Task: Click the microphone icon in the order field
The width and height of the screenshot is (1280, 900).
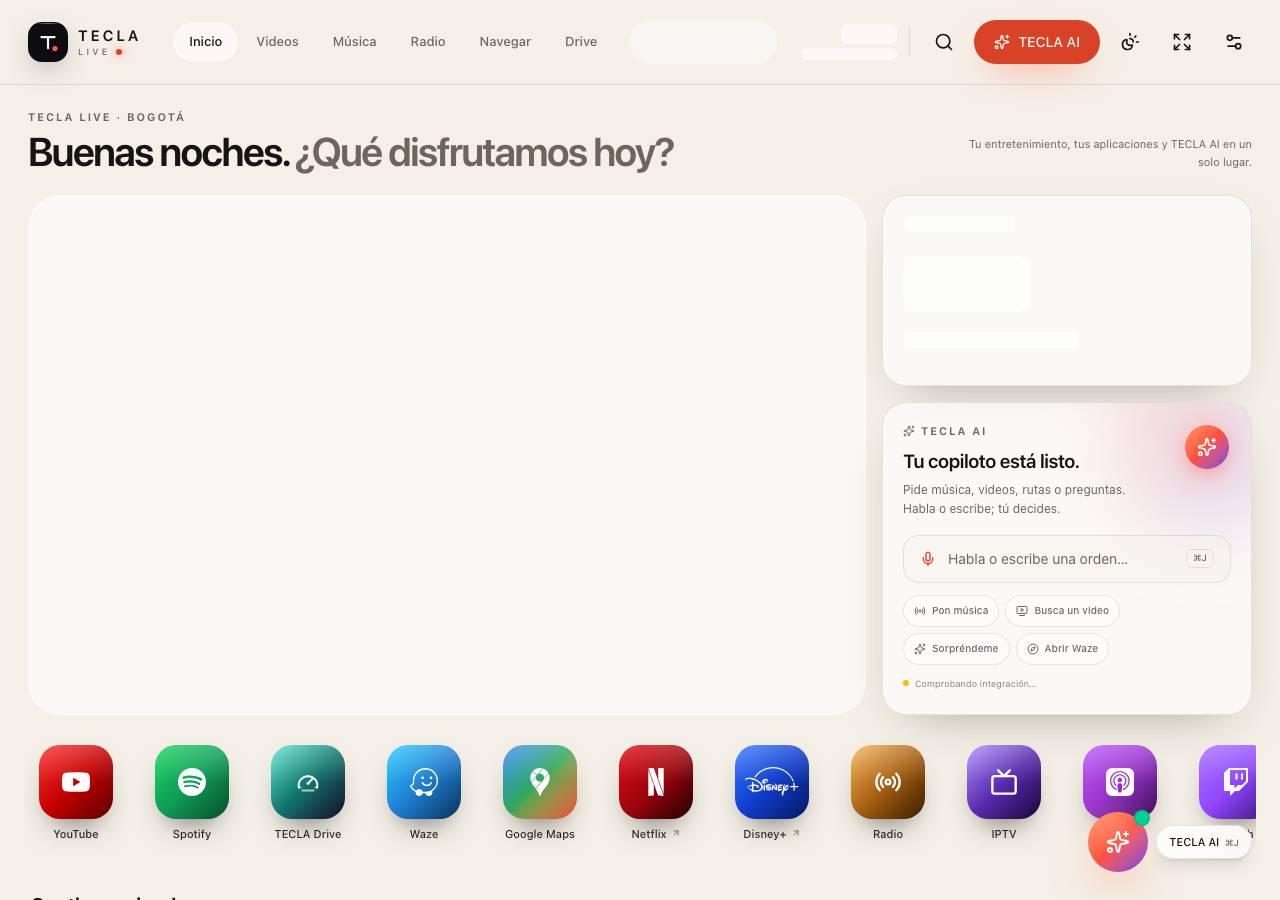Action: pyautogui.click(x=928, y=559)
